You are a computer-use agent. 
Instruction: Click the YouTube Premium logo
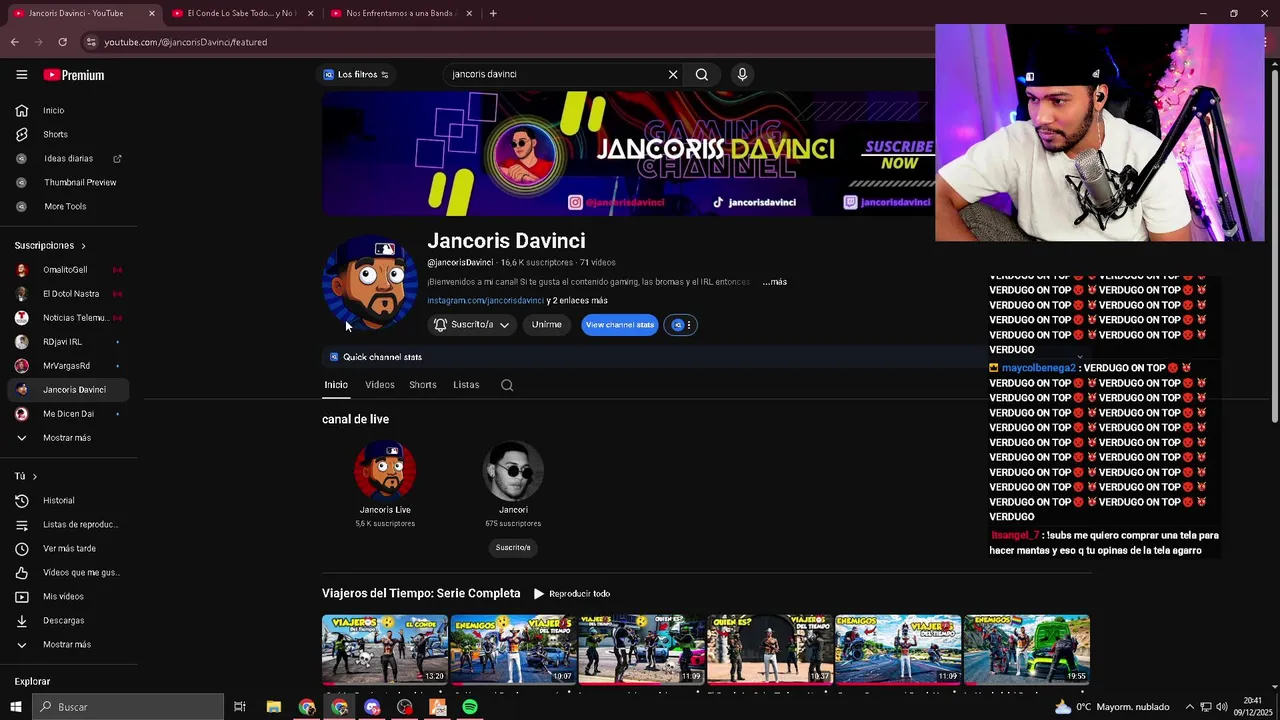click(74, 75)
